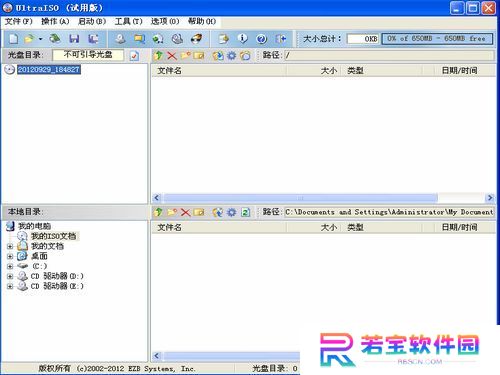Image resolution: width=500 pixels, height=375 pixels.
Task: Click the Compress ISO yellow icon
Action: (139, 39)
